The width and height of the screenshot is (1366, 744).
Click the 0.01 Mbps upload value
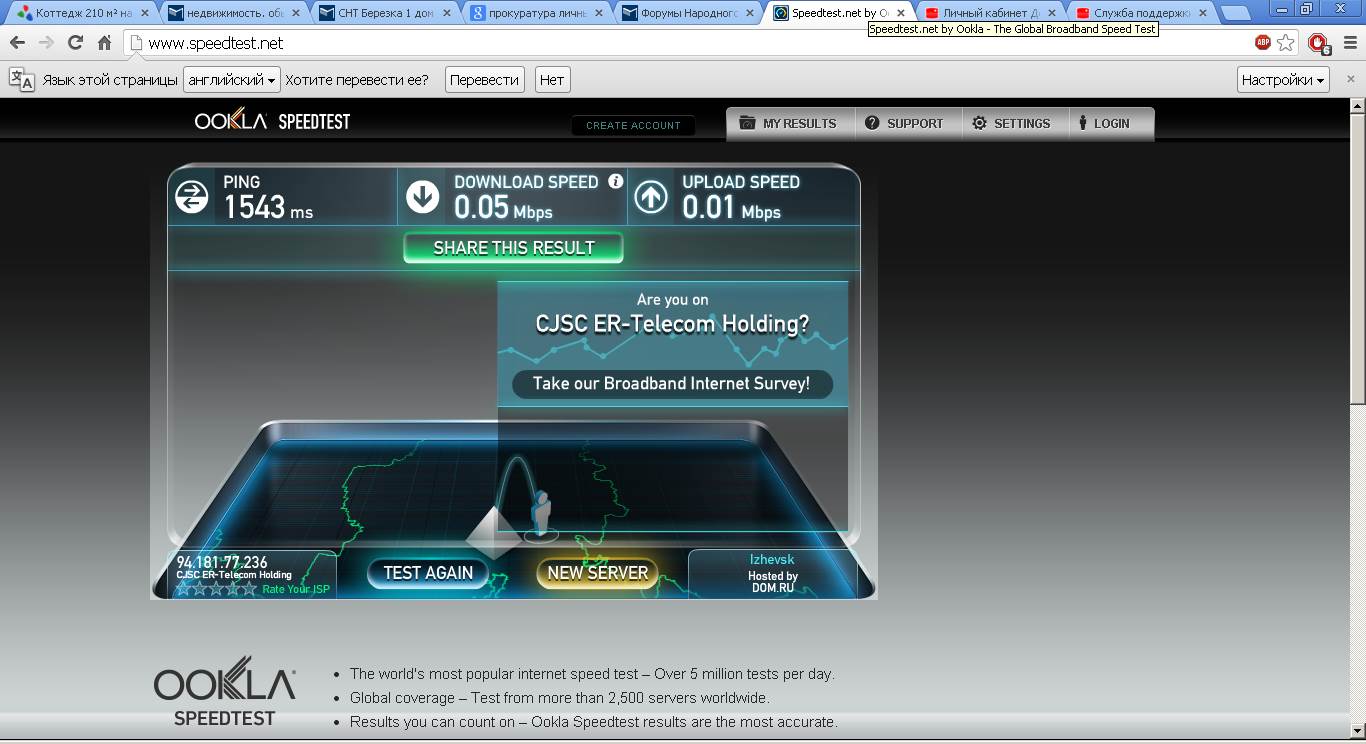click(x=731, y=207)
